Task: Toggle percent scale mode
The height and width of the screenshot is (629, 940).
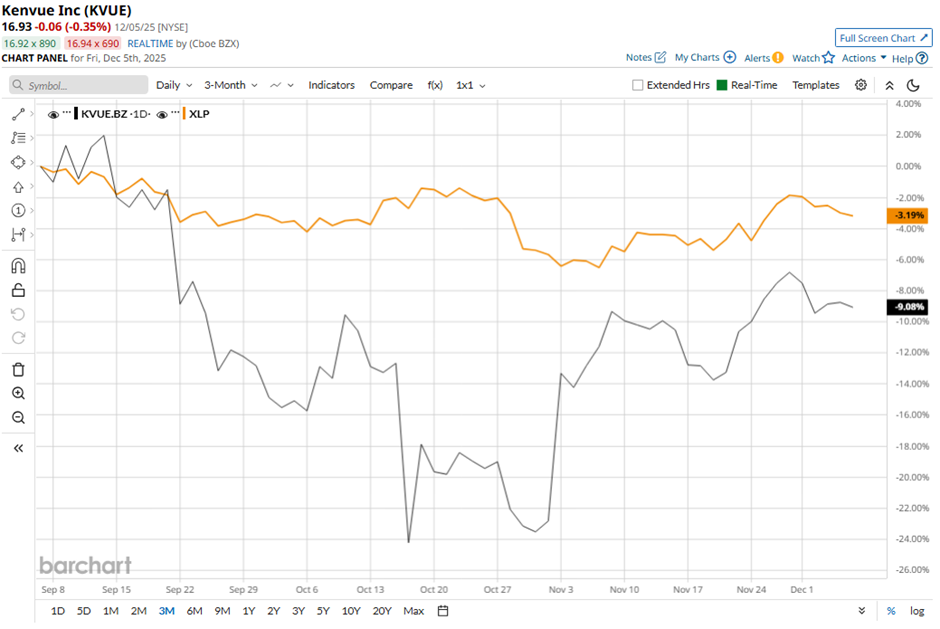Action: click(x=891, y=611)
